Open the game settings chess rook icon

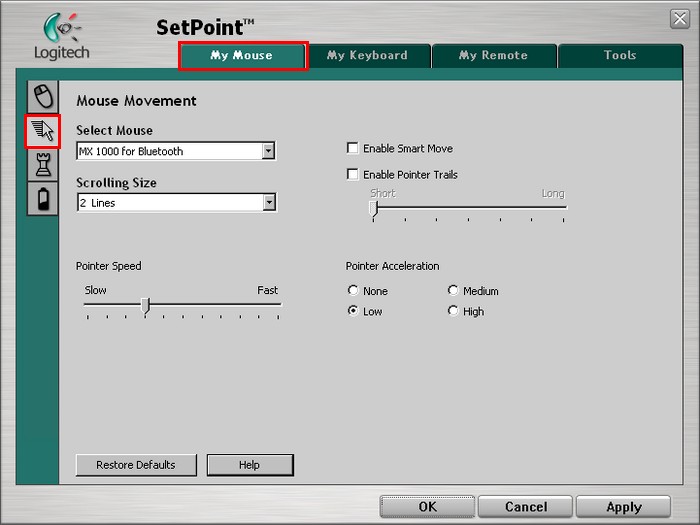(x=43, y=165)
